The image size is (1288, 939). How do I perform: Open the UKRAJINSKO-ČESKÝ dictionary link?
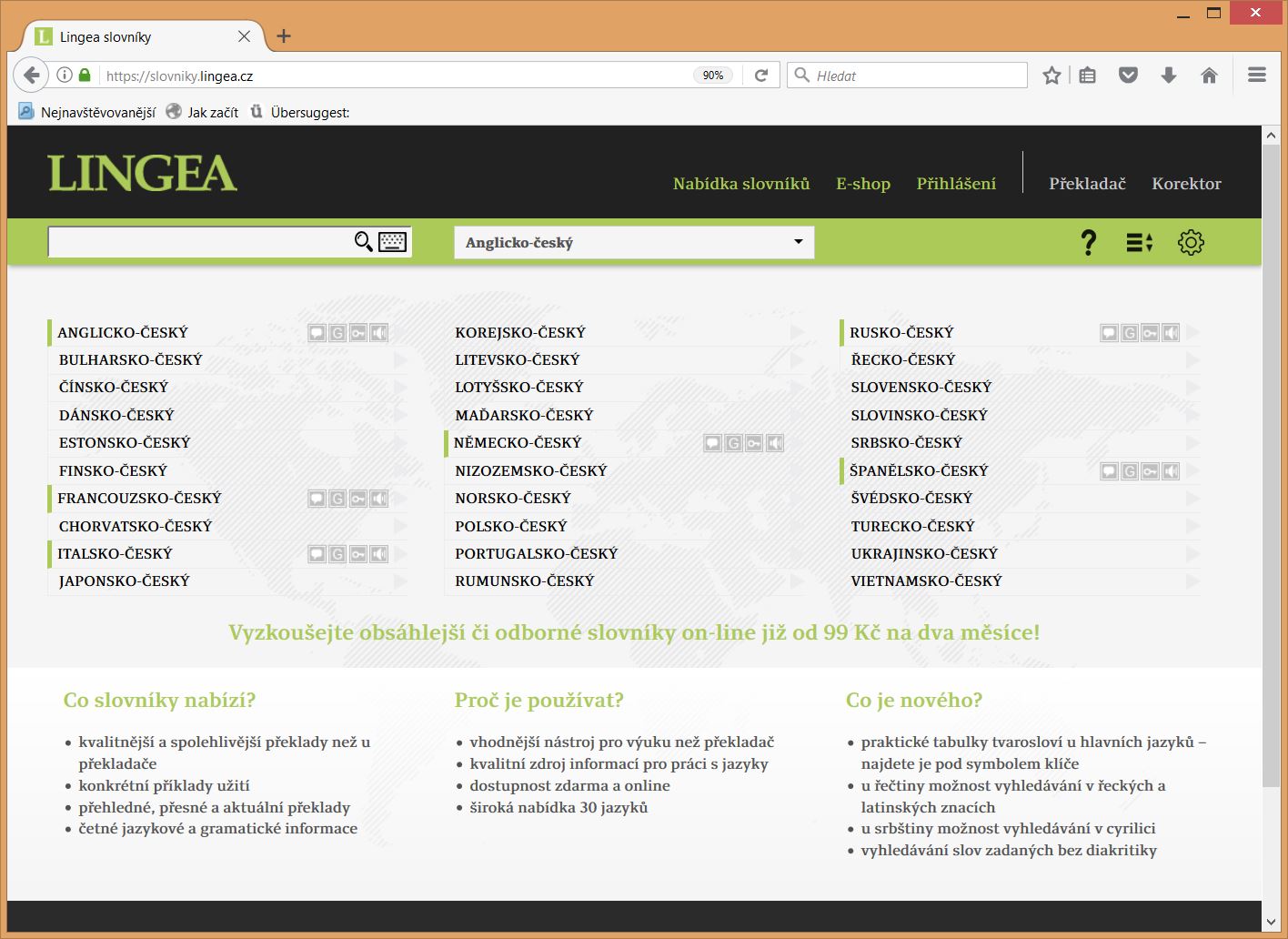click(924, 554)
